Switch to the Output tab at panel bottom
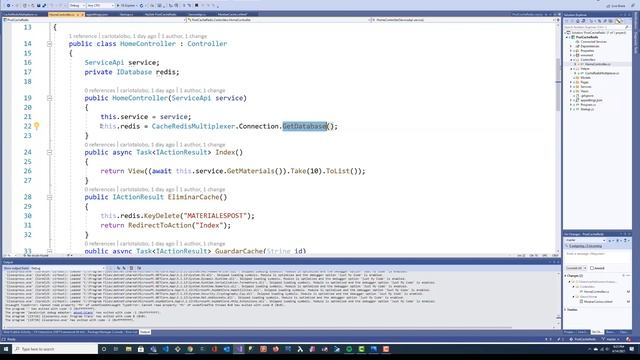 145,332
